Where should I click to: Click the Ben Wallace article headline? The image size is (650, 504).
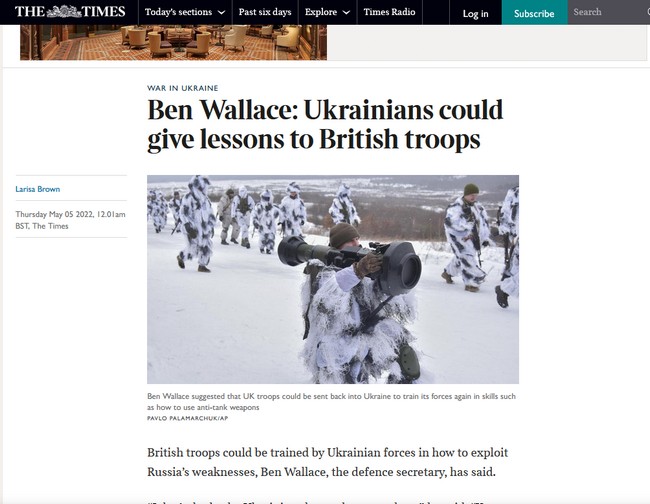pyautogui.click(x=325, y=124)
